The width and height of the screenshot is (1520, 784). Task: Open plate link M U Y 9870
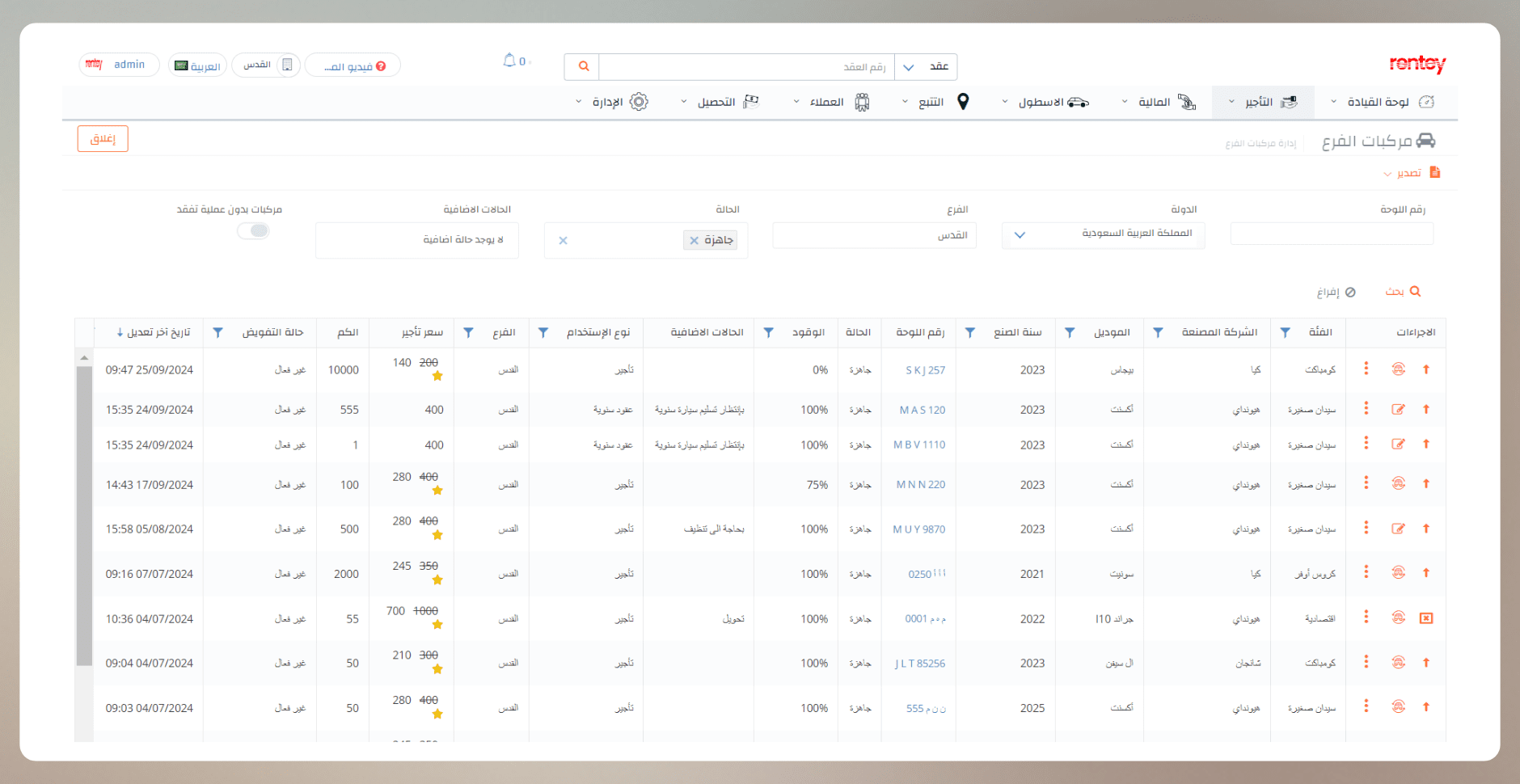click(919, 529)
